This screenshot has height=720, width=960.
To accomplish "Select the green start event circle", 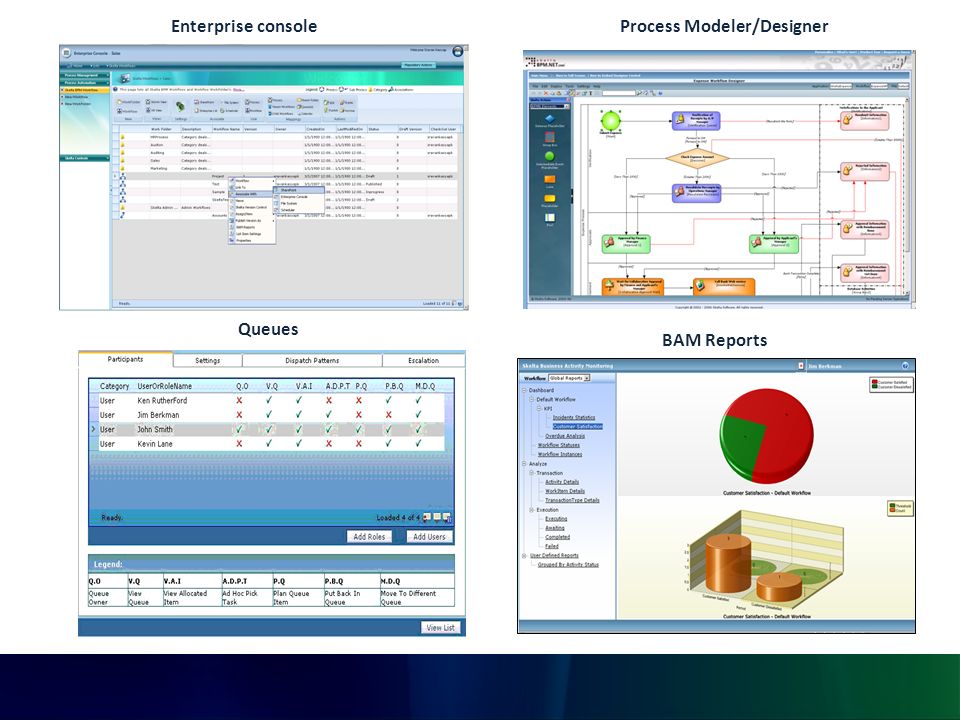I will [610, 121].
